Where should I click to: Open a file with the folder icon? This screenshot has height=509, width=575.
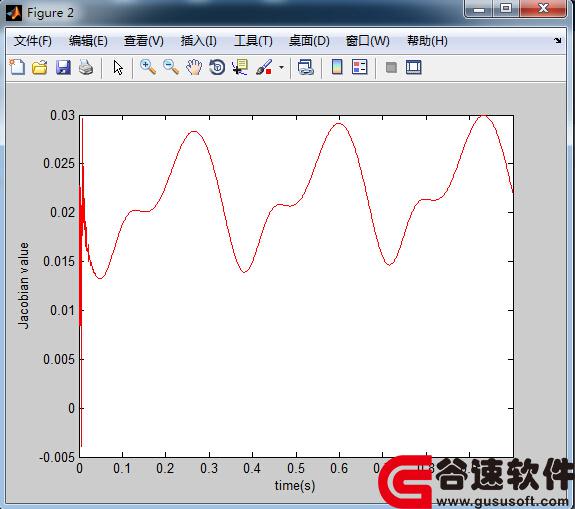[x=40, y=67]
